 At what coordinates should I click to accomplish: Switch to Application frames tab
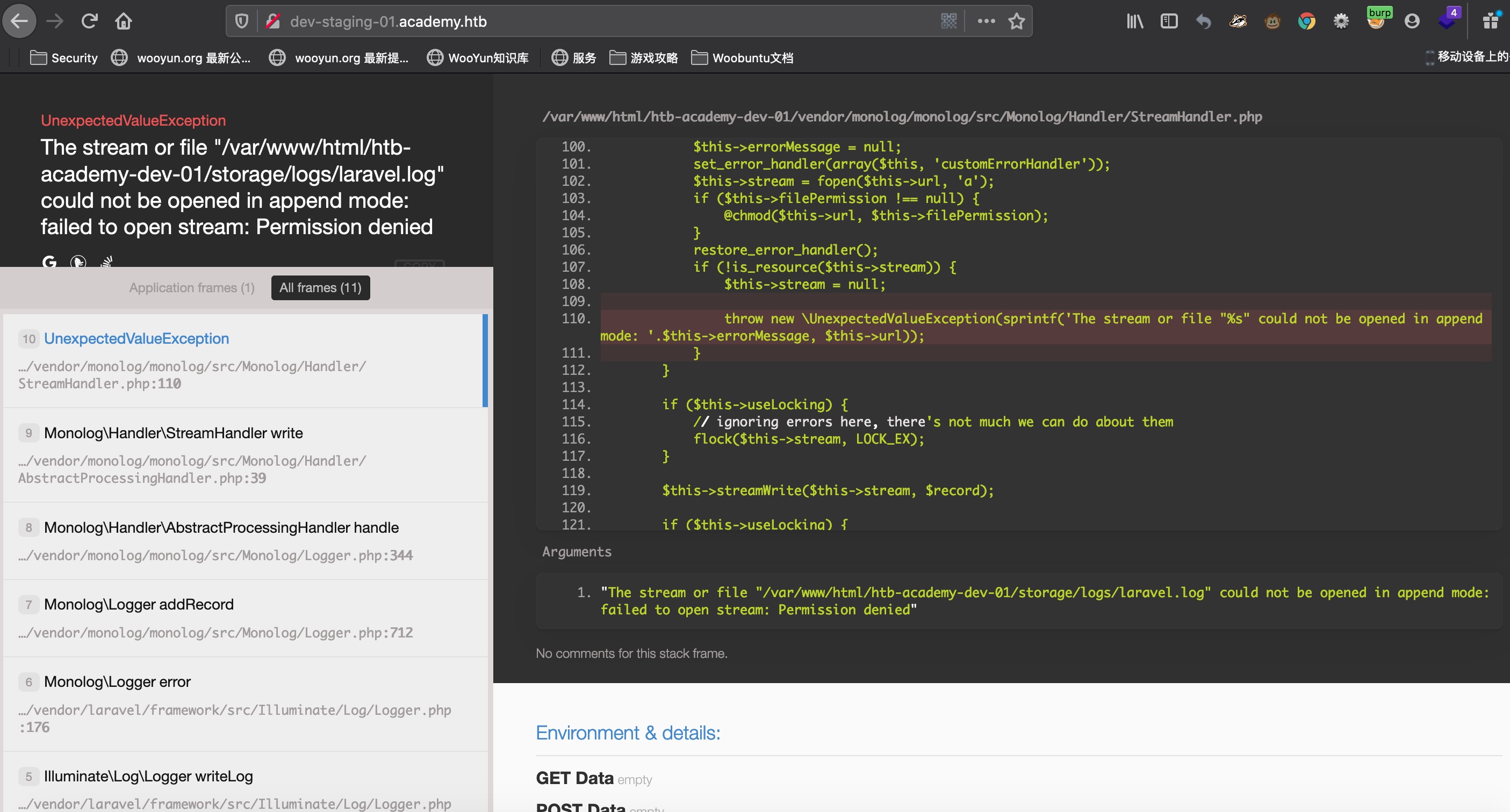[192, 288]
